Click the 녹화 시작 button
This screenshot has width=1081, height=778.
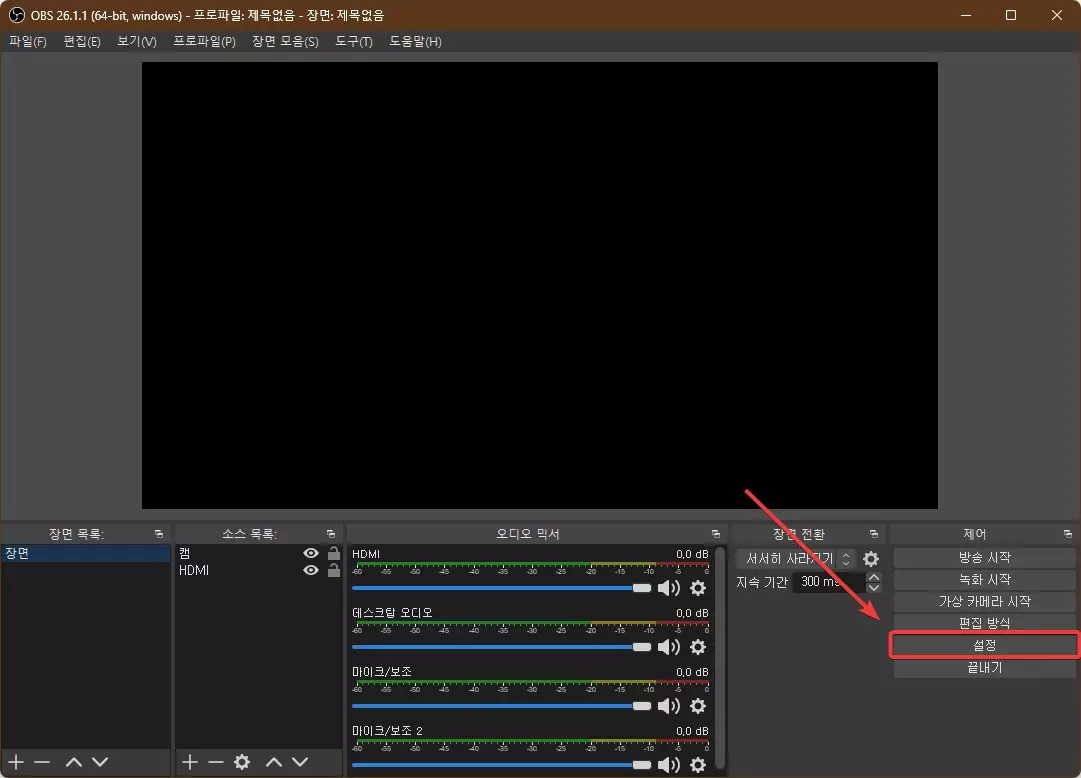point(984,579)
